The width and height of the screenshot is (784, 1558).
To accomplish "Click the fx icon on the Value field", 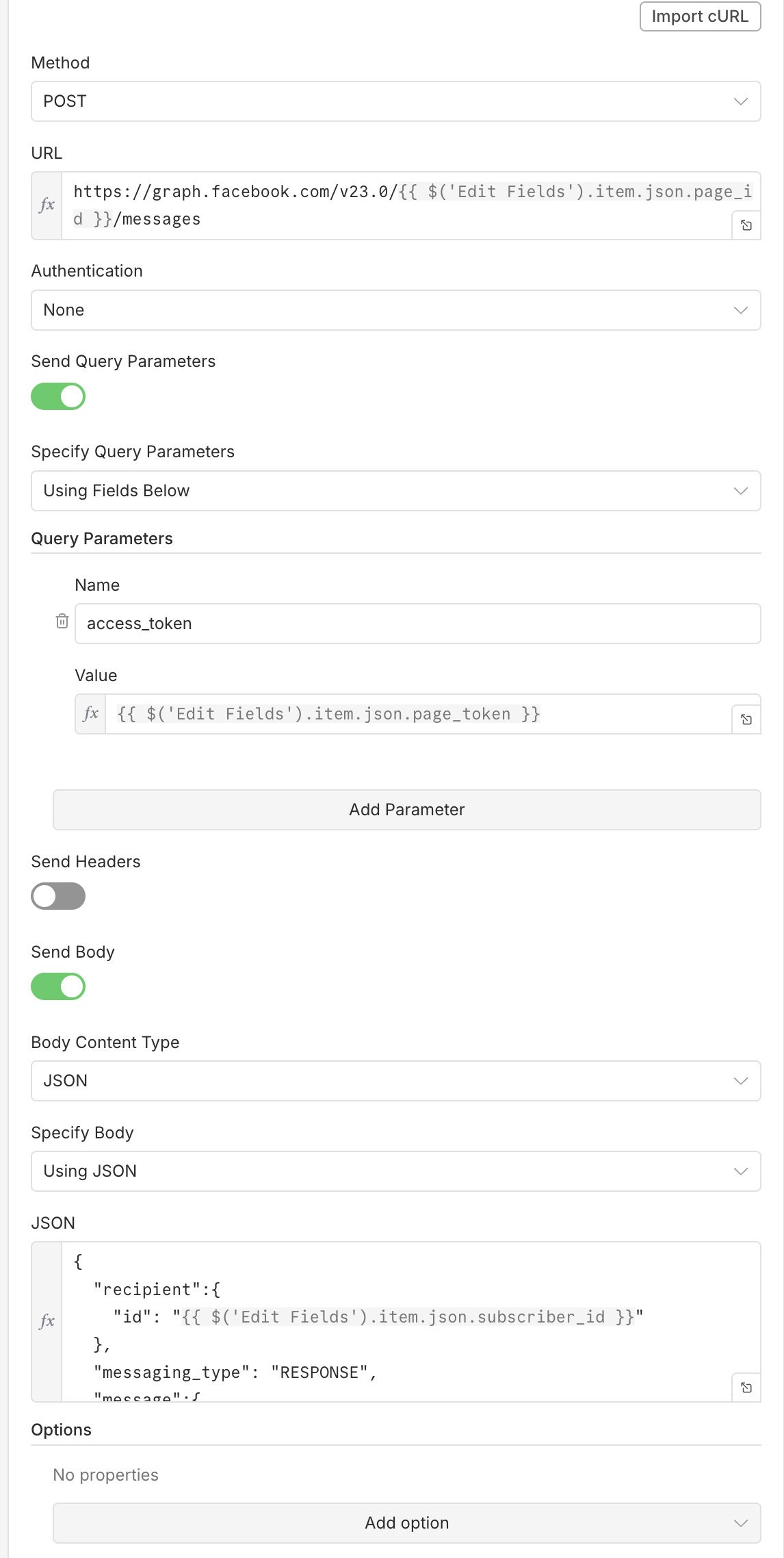I will pyautogui.click(x=91, y=714).
